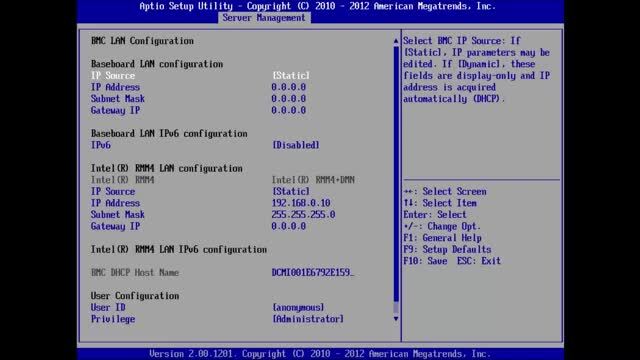Click Baseboard LAN configuration heading
The width and height of the screenshot is (640, 360).
click(x=157, y=64)
